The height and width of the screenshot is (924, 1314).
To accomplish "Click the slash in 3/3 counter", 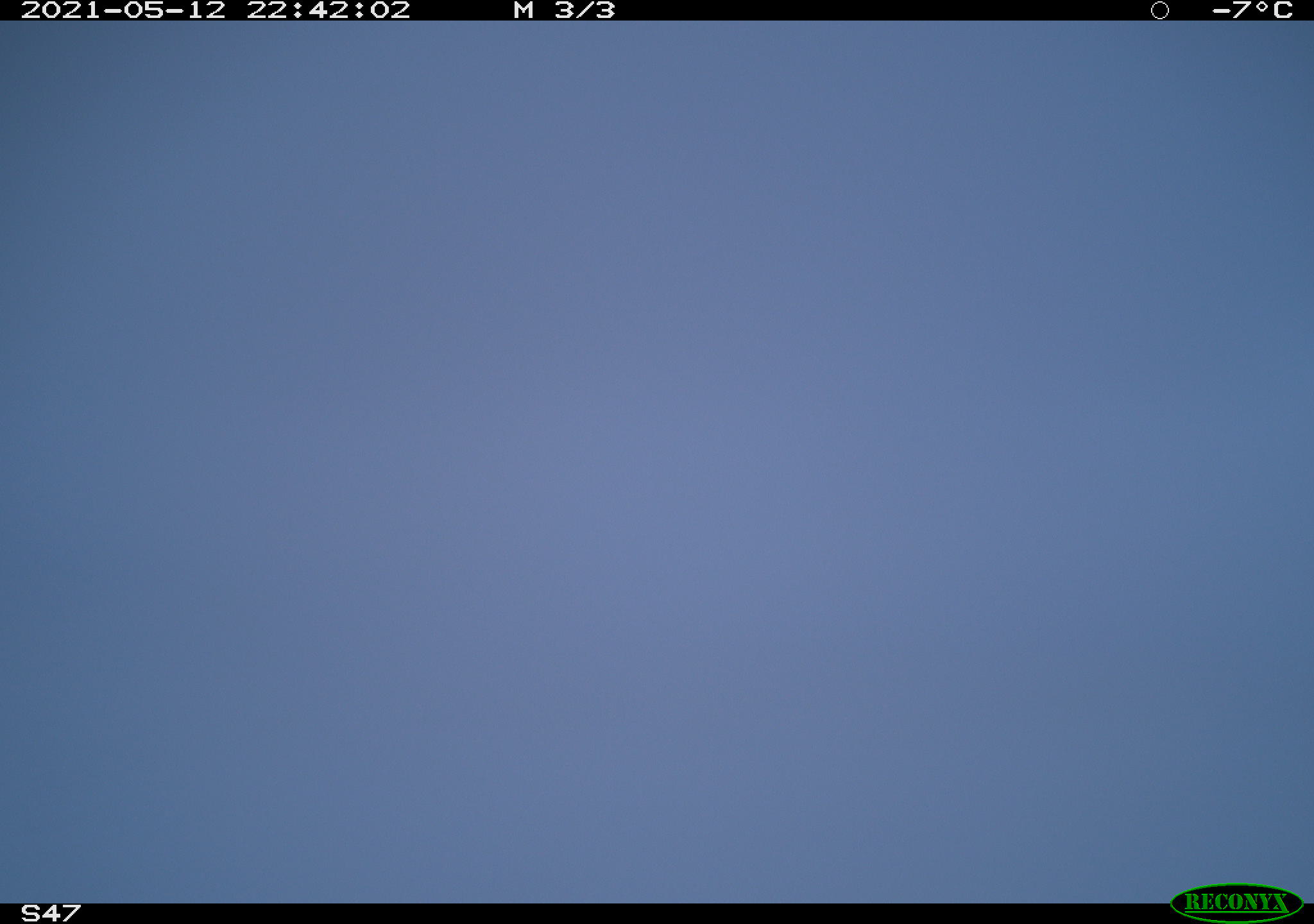I will (x=584, y=10).
